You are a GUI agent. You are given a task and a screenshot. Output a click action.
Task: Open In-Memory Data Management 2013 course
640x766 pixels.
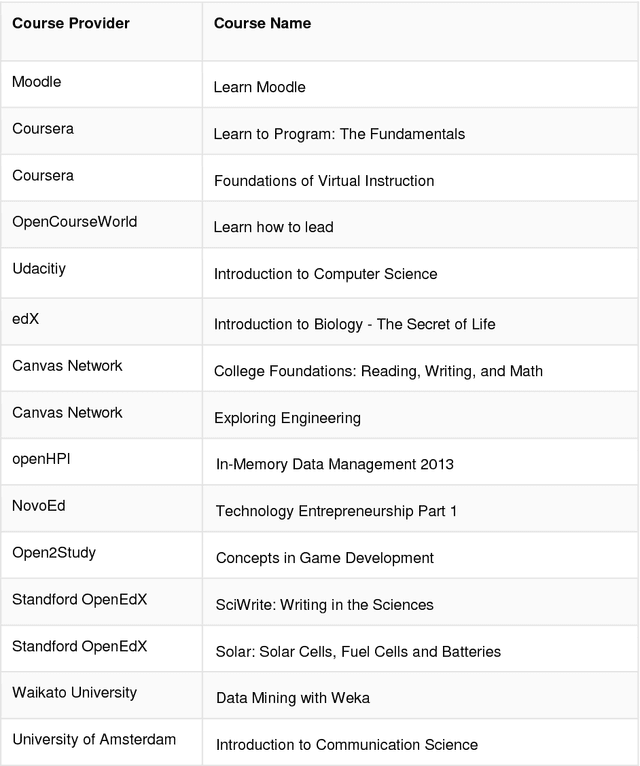pos(335,464)
